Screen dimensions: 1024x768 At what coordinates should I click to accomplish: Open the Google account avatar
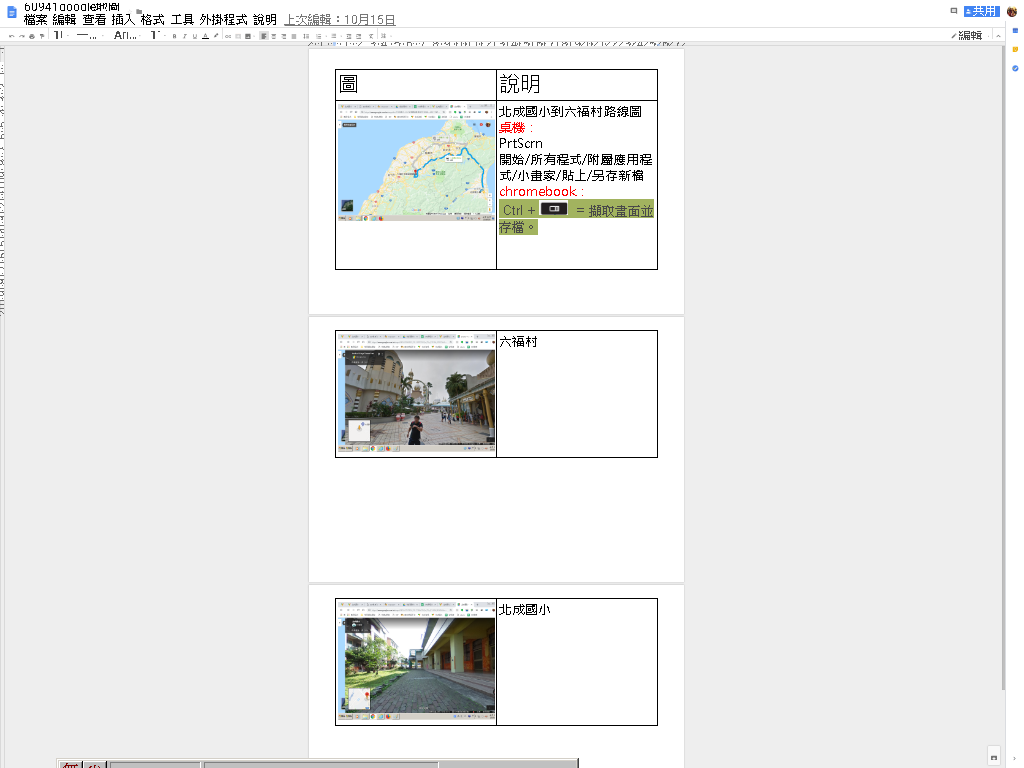[1012, 11]
